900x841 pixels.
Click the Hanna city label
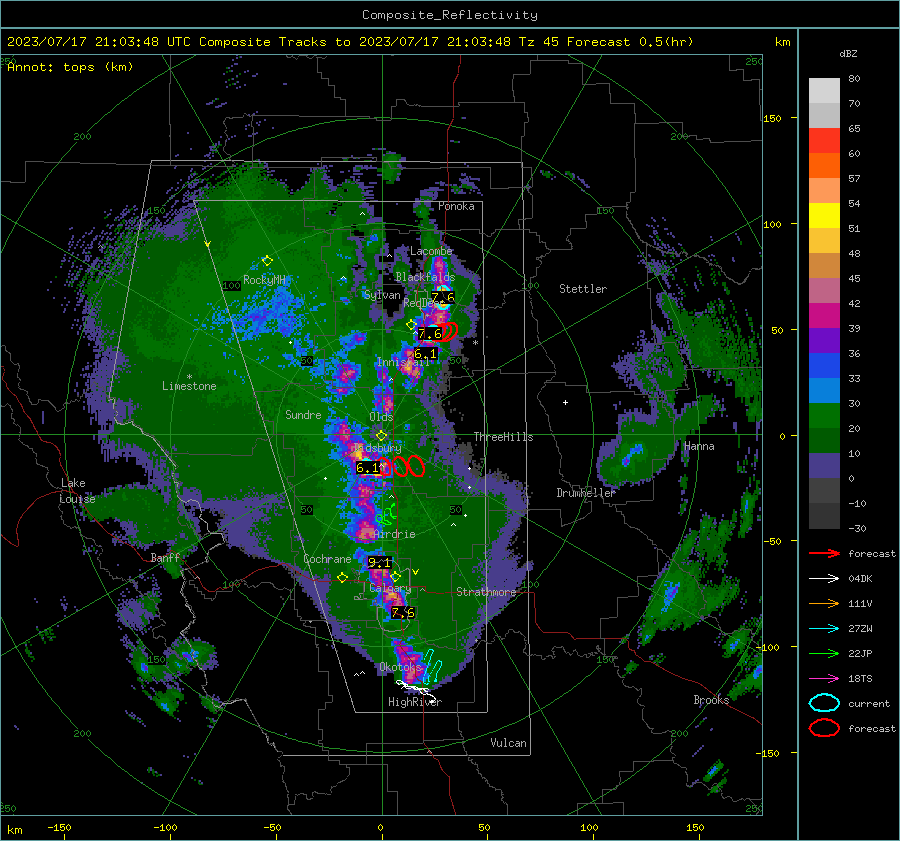699,446
